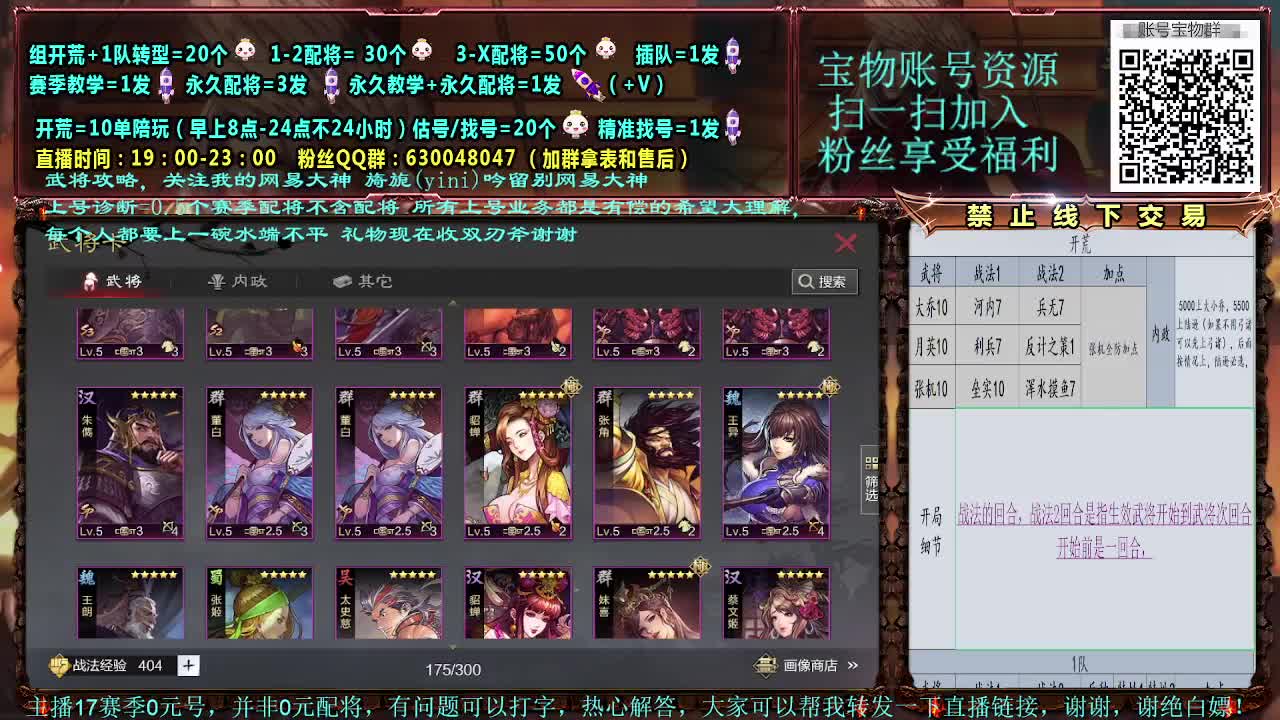The image size is (1280, 720).
Task: Select the 朱儁 general card
Action: pyautogui.click(x=130, y=463)
